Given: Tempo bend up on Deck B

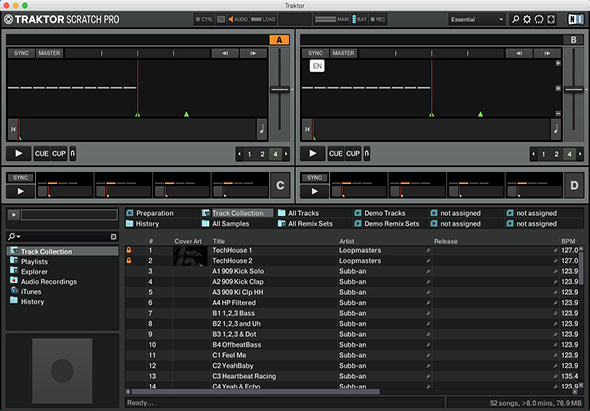Looking at the screenshot, I should (x=547, y=53).
